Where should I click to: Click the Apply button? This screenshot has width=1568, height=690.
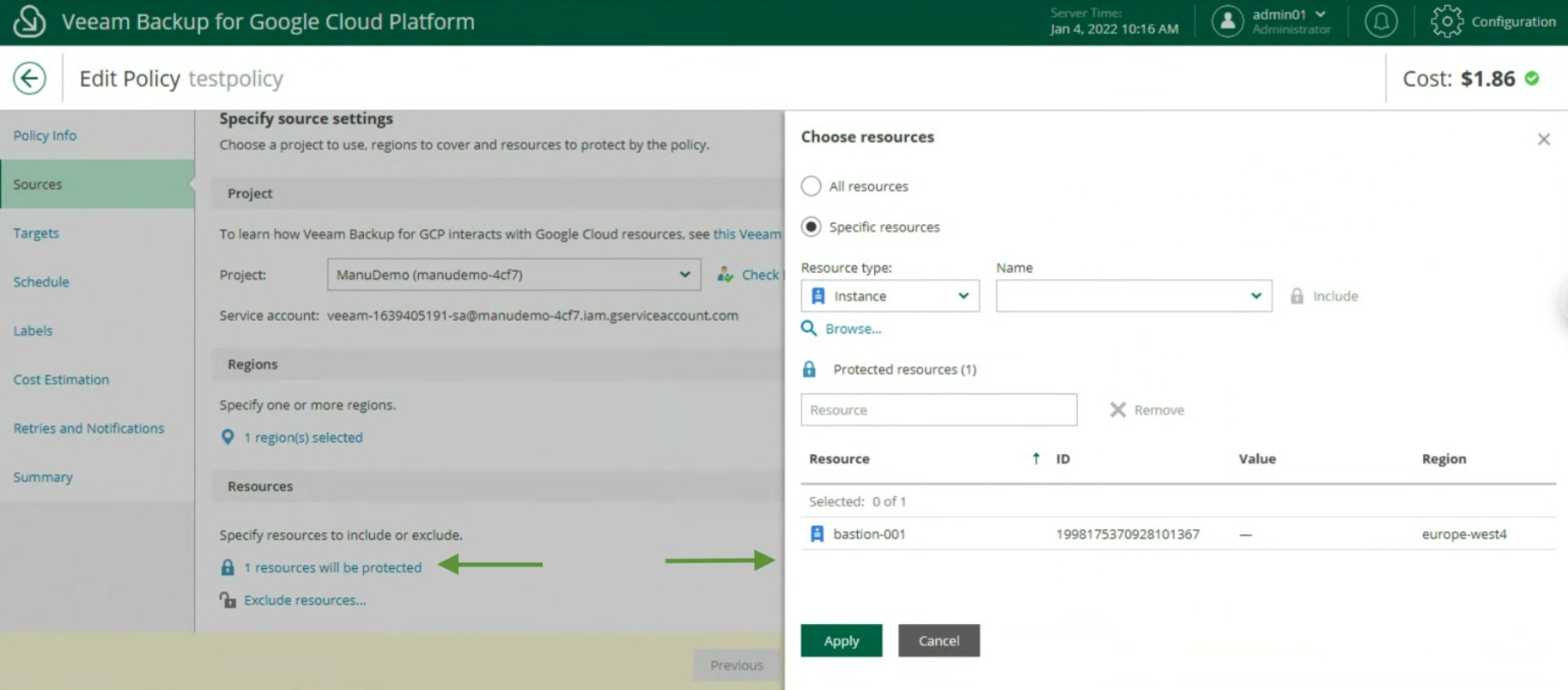(842, 640)
